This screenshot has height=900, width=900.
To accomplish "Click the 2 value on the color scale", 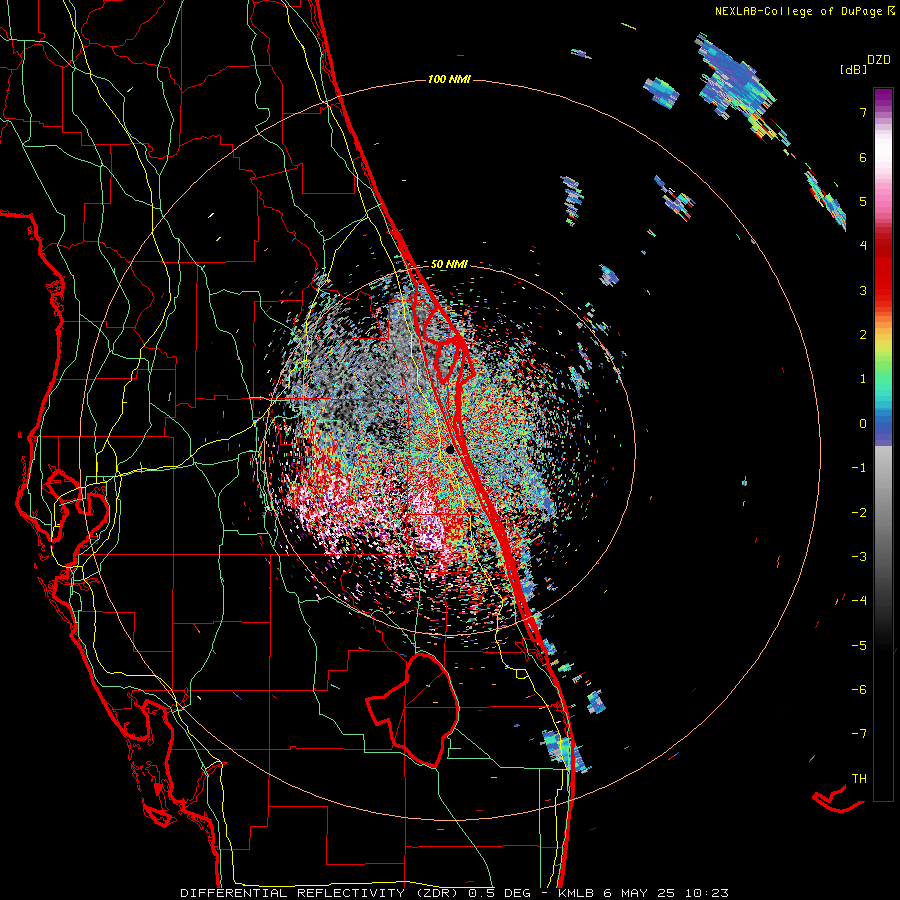I will click(863, 335).
